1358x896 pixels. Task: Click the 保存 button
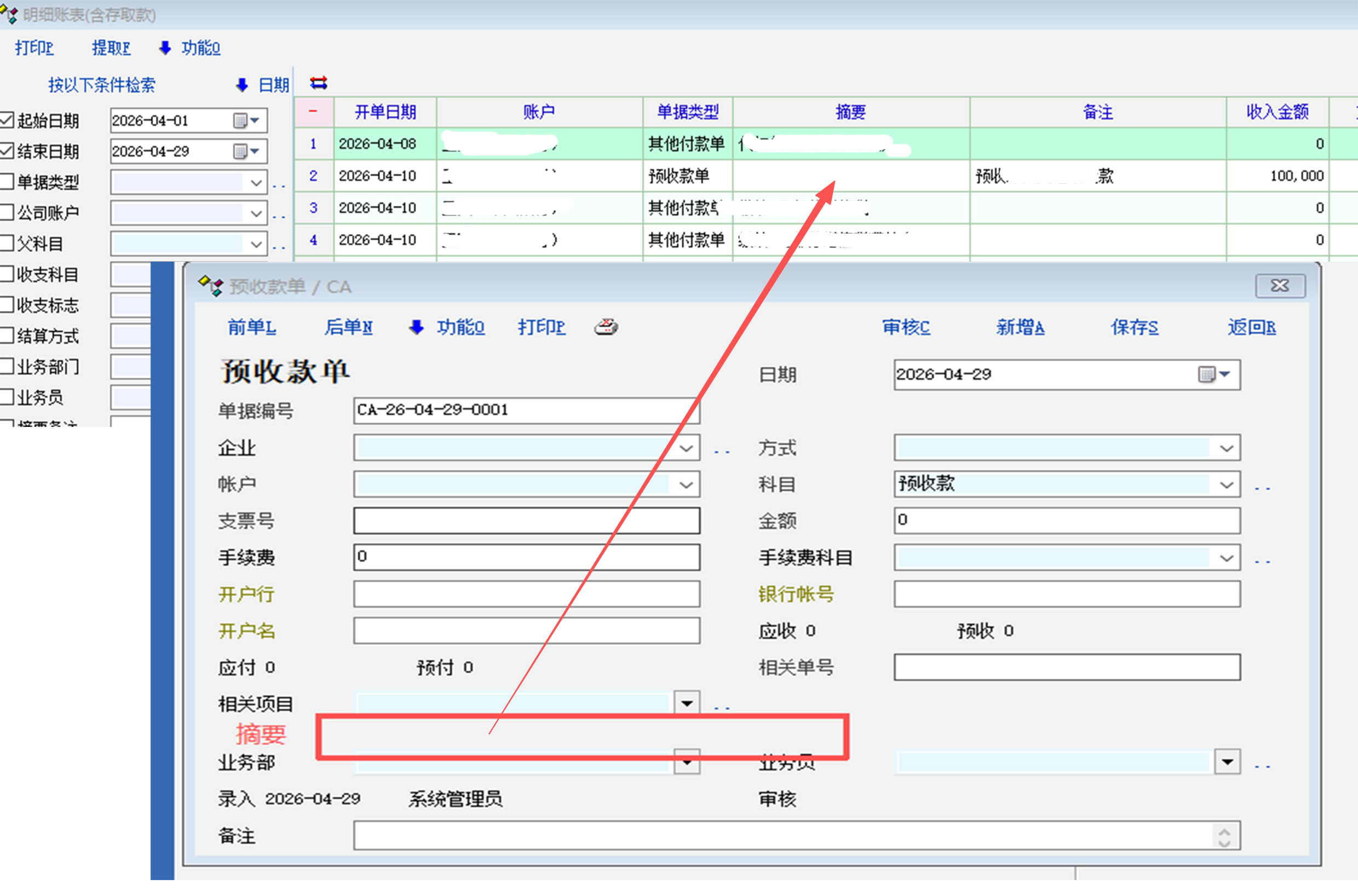coord(1135,327)
